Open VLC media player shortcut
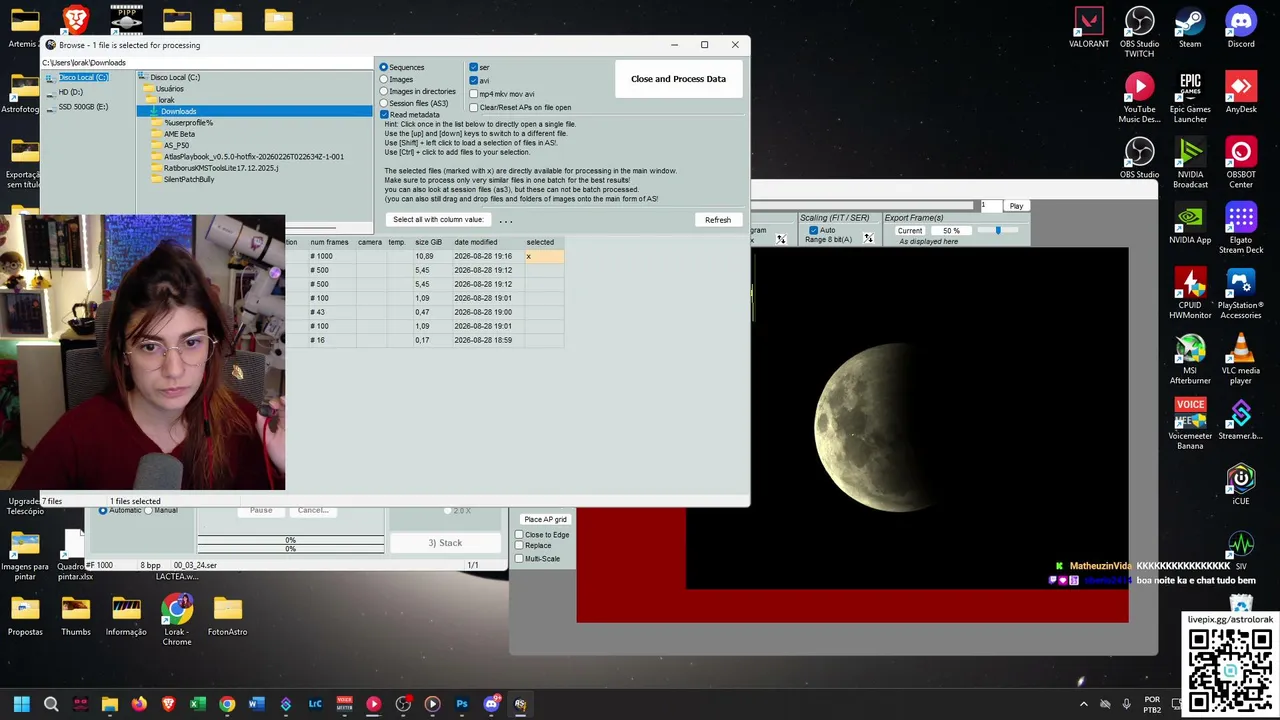 (1240, 359)
